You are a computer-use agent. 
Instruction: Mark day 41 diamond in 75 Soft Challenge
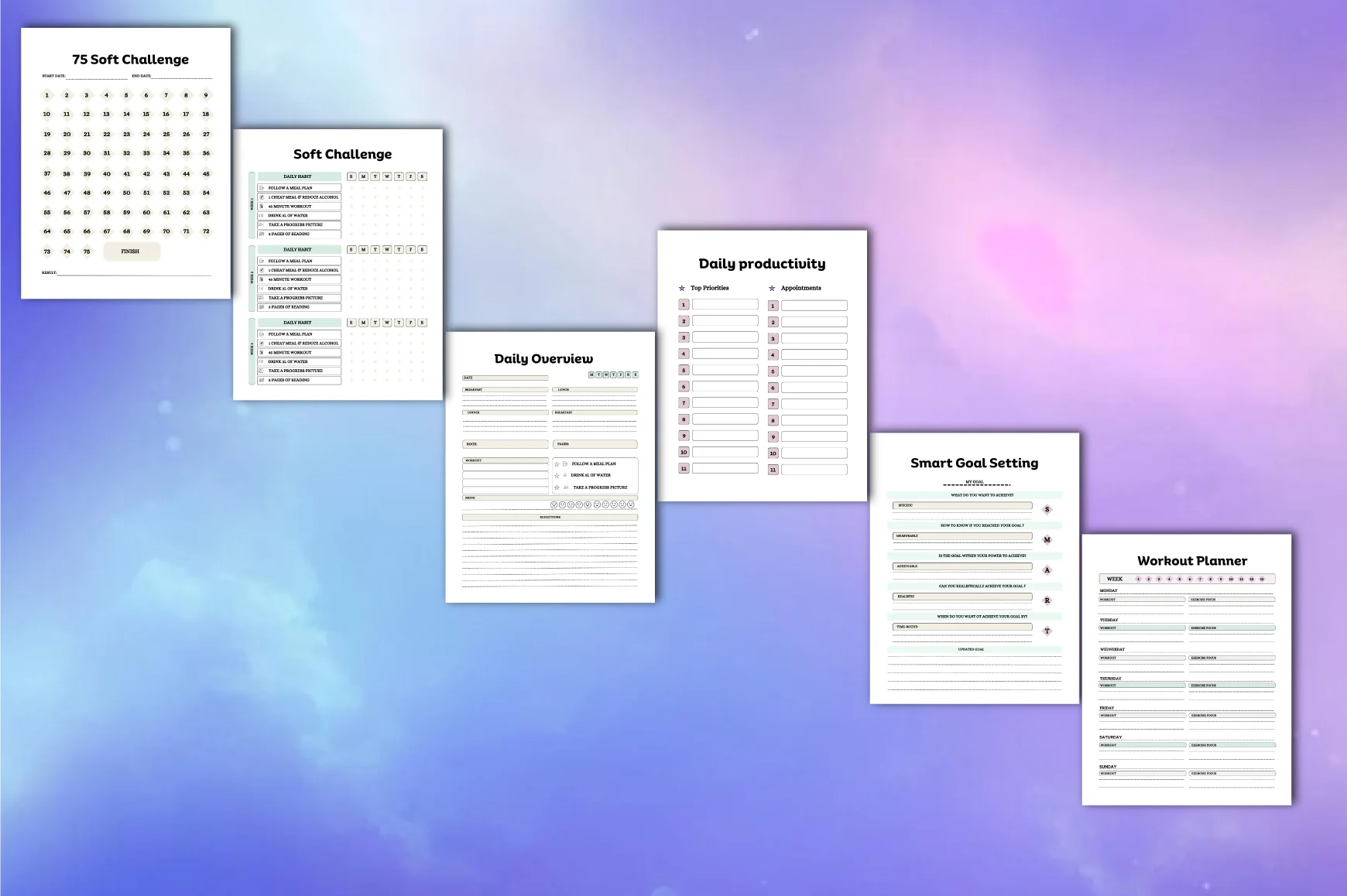[x=126, y=173]
